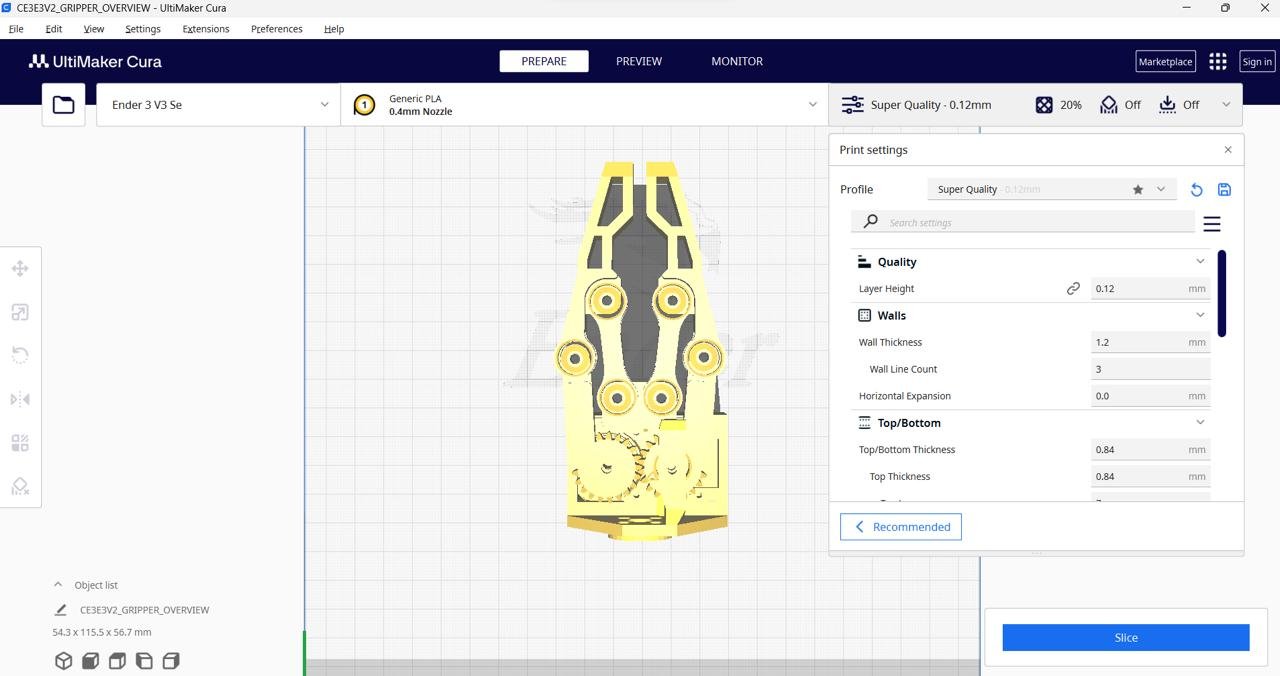The height and width of the screenshot is (676, 1280).
Task: Switch to 3D perspective view cube
Action: [x=63, y=661]
